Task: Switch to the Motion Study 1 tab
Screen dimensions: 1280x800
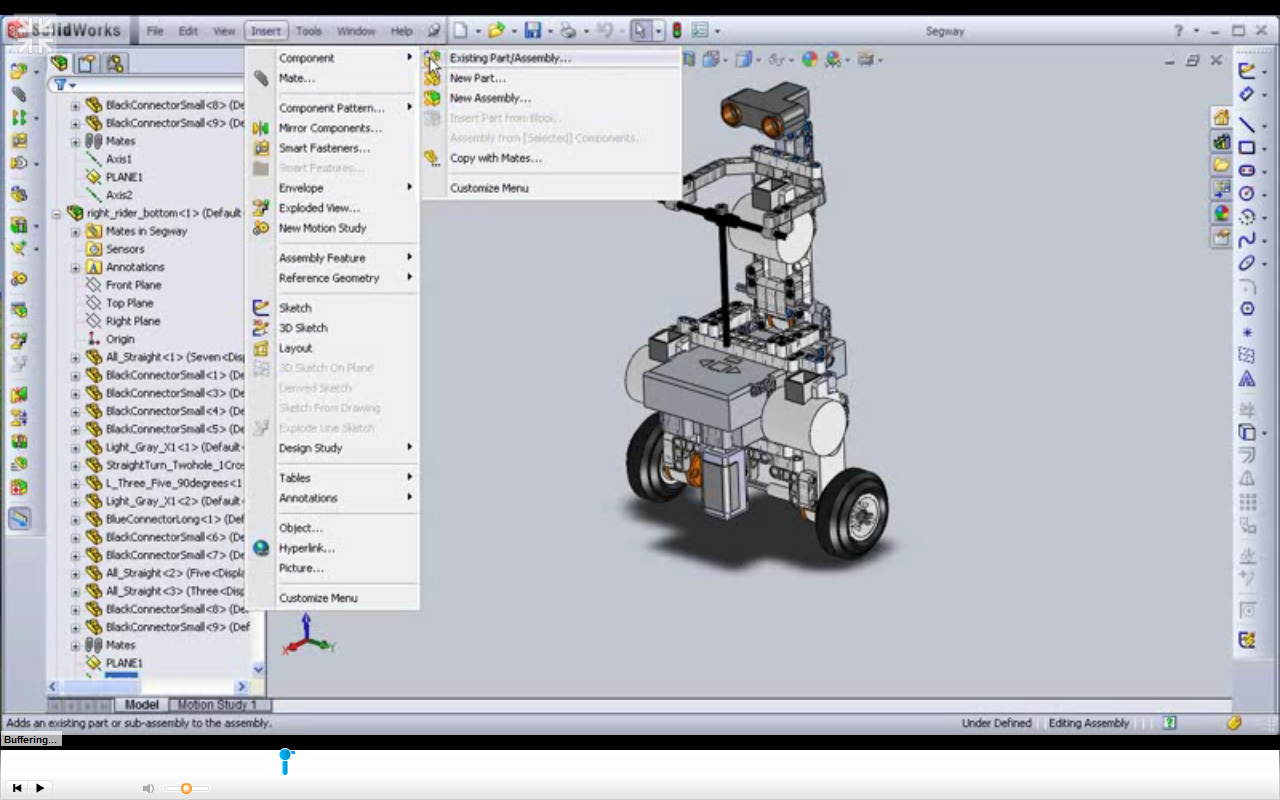Action: [x=217, y=705]
